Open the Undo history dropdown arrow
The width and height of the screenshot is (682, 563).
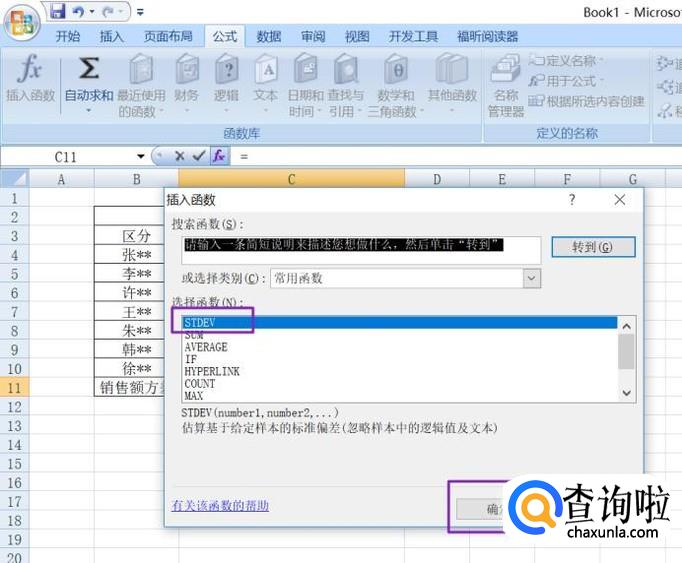tap(92, 12)
